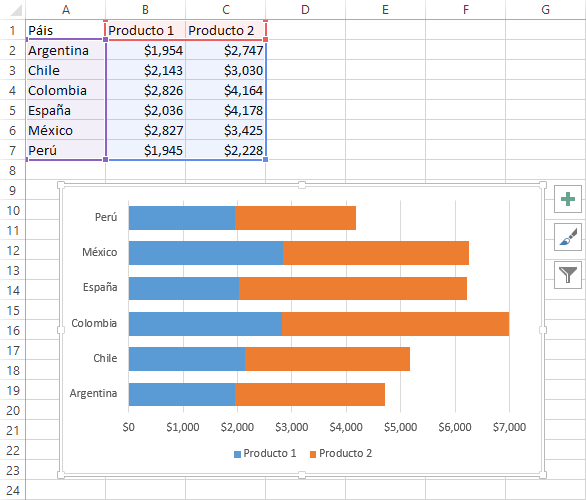The height and width of the screenshot is (500, 586).
Task: Select column G header
Action: [546, 10]
